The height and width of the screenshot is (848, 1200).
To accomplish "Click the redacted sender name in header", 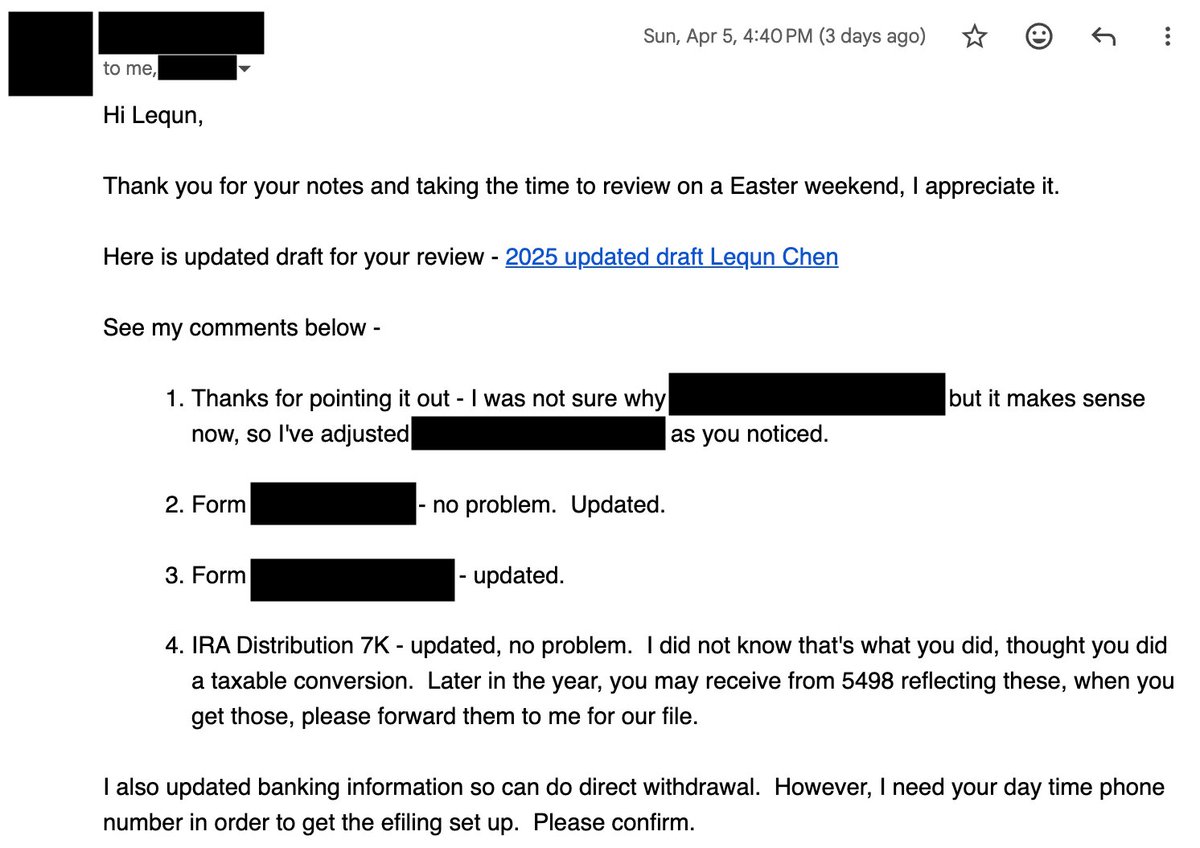I will pos(181,32).
